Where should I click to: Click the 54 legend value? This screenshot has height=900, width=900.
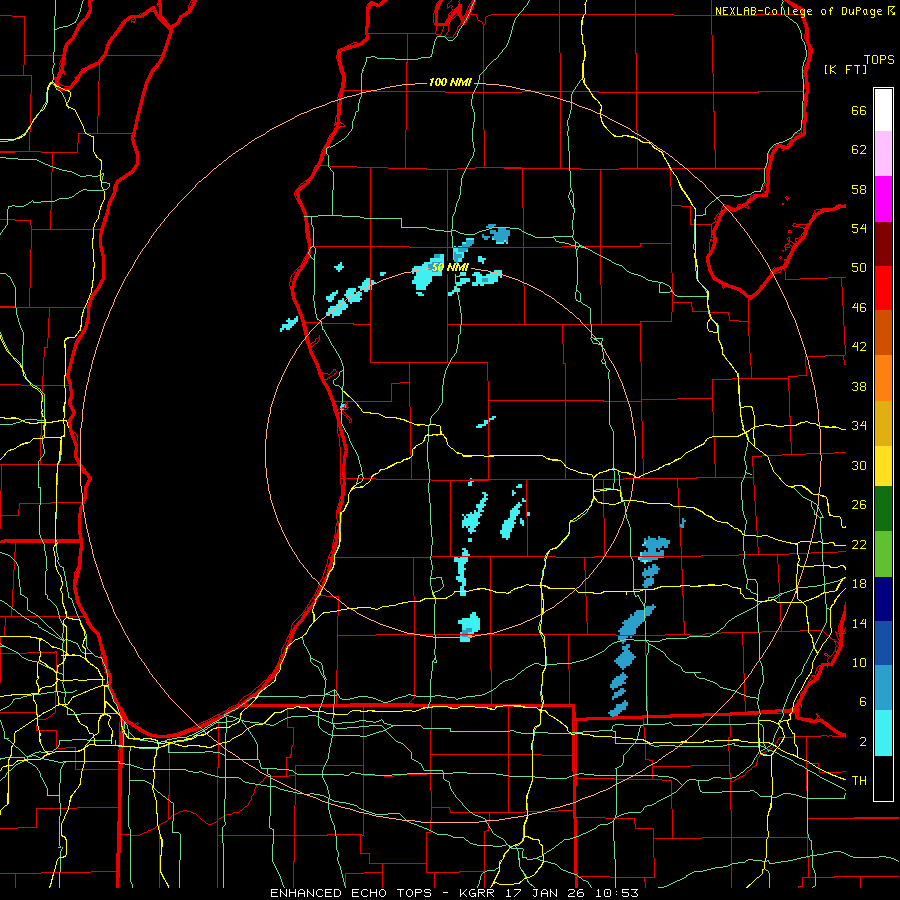click(859, 228)
